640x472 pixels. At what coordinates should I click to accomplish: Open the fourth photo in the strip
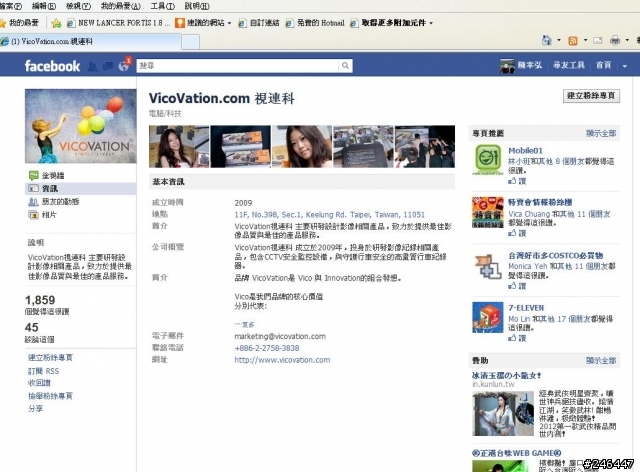tap(363, 147)
